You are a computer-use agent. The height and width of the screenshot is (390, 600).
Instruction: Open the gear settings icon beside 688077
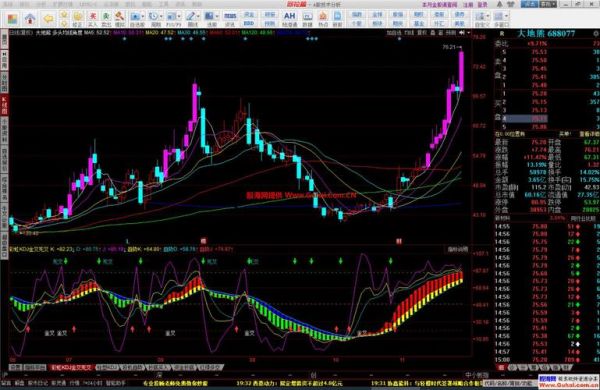pos(596,34)
